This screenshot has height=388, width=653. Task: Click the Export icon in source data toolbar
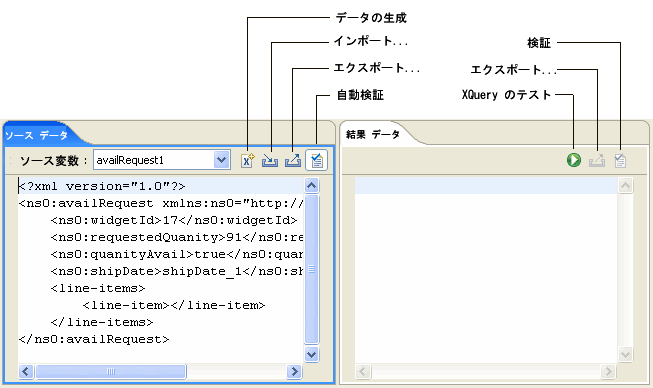point(293,160)
